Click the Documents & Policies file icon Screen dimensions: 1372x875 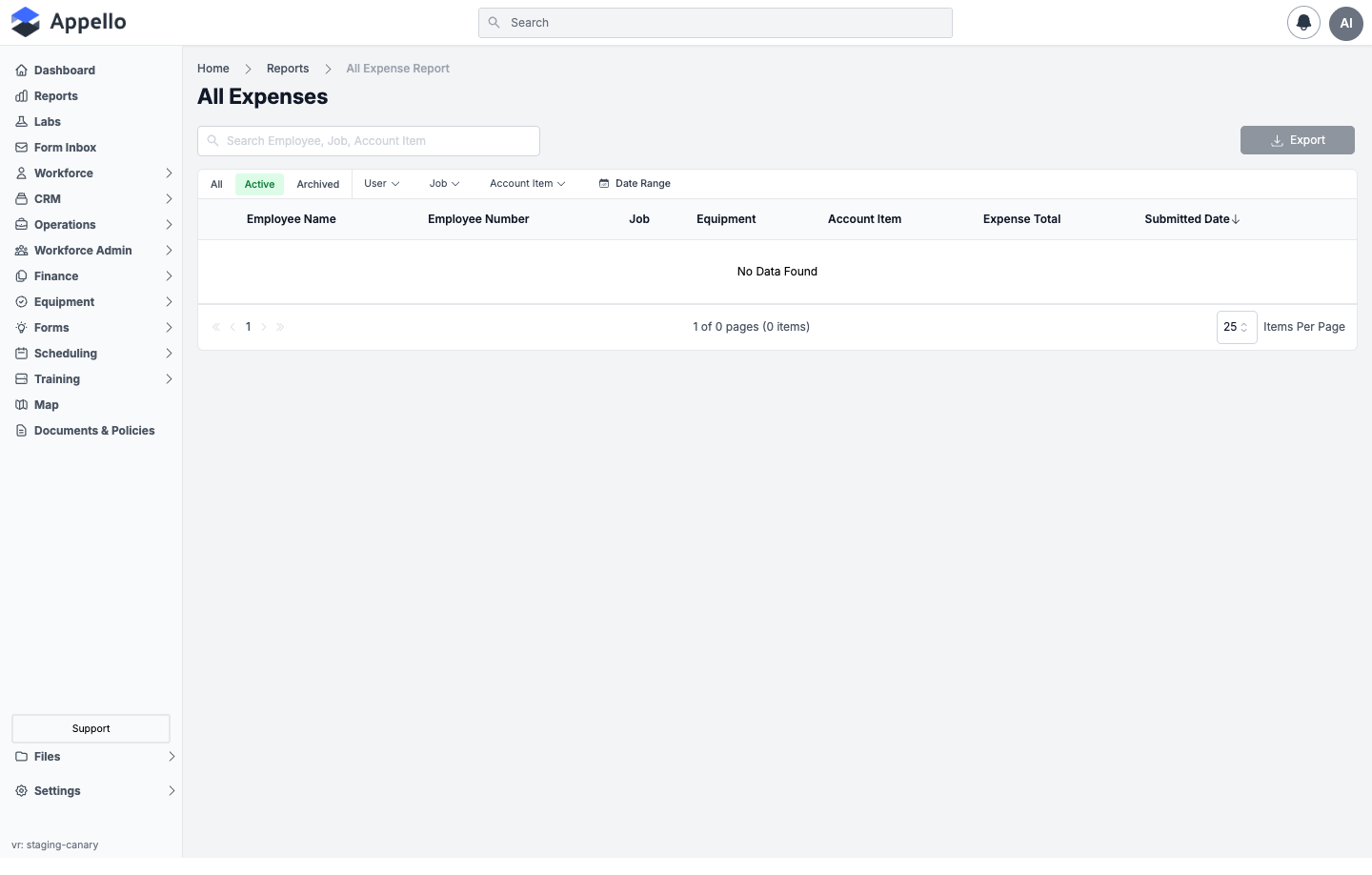pos(21,431)
